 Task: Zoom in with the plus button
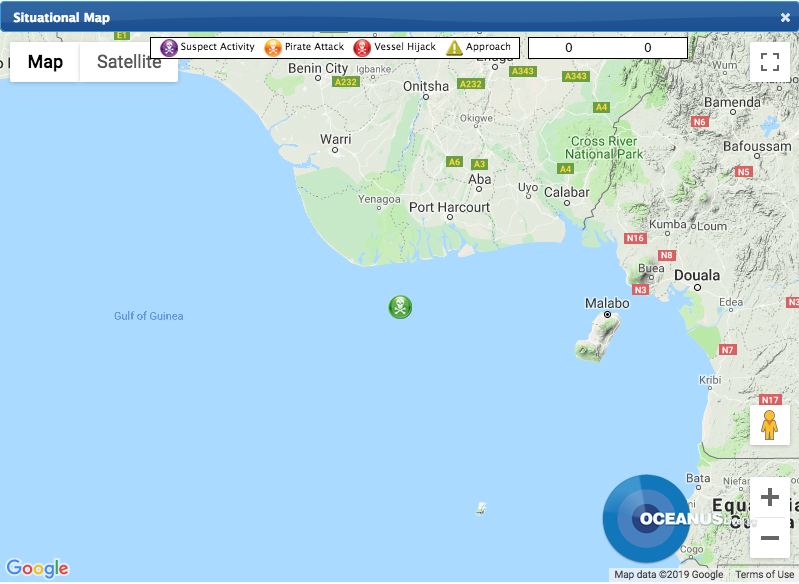[x=769, y=497]
